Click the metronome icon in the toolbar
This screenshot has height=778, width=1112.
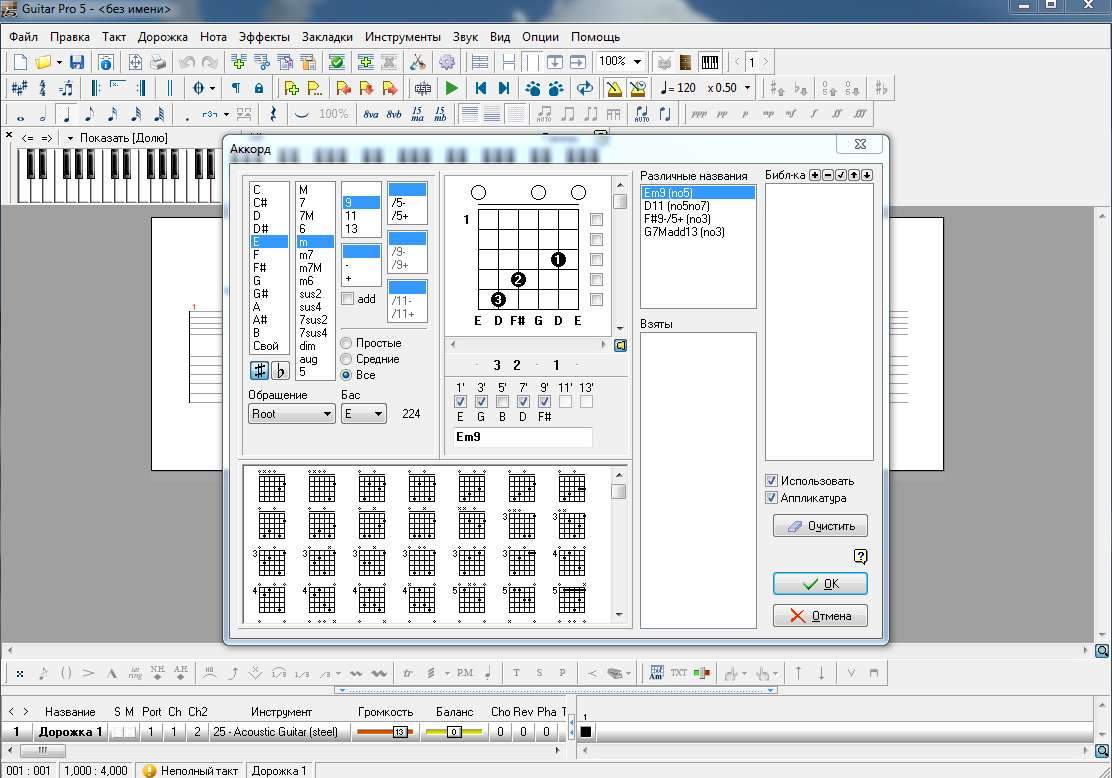pos(613,88)
